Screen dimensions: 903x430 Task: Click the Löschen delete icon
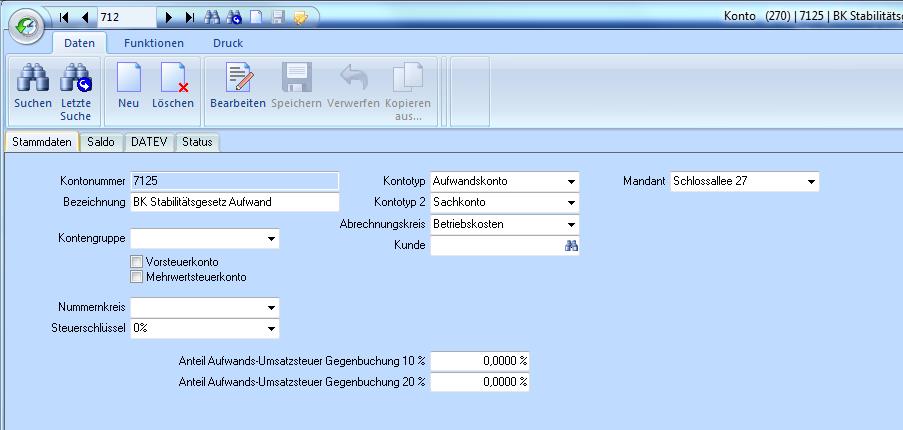coord(173,80)
